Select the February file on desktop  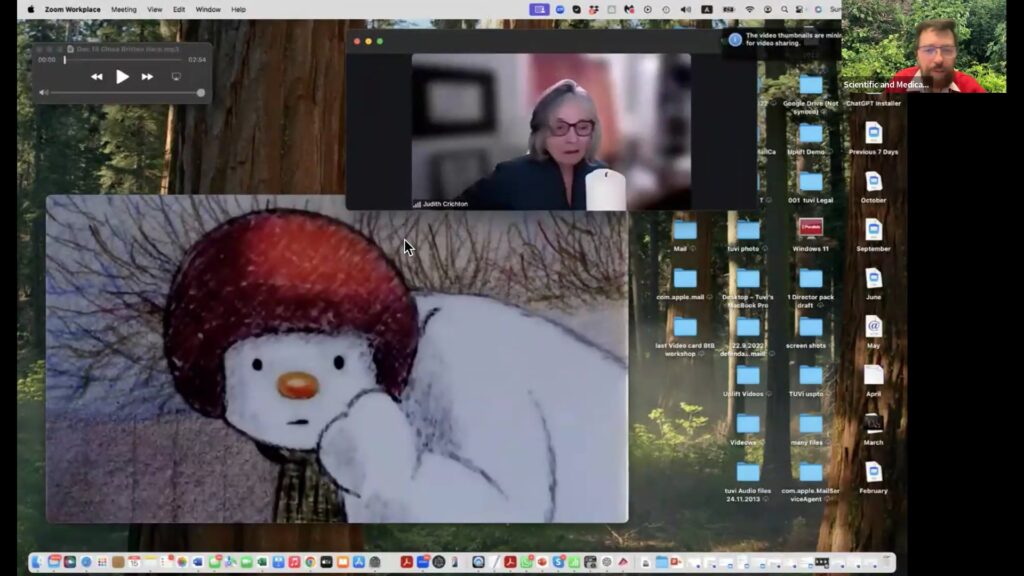pyautogui.click(x=873, y=477)
